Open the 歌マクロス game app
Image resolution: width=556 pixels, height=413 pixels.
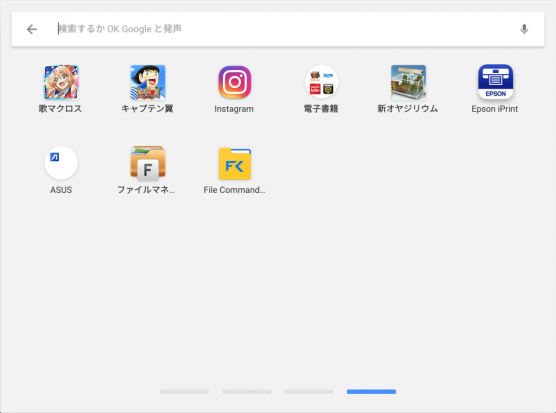(61, 82)
